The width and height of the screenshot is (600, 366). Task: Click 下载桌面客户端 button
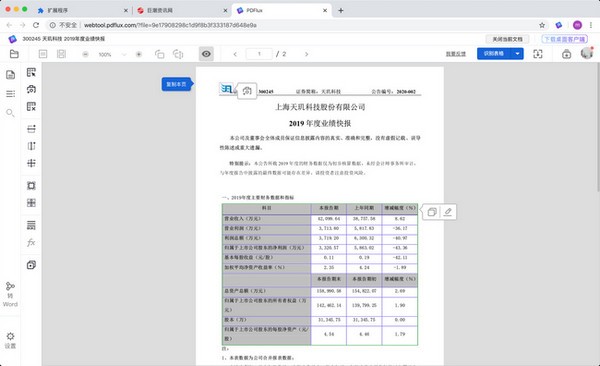[565, 39]
